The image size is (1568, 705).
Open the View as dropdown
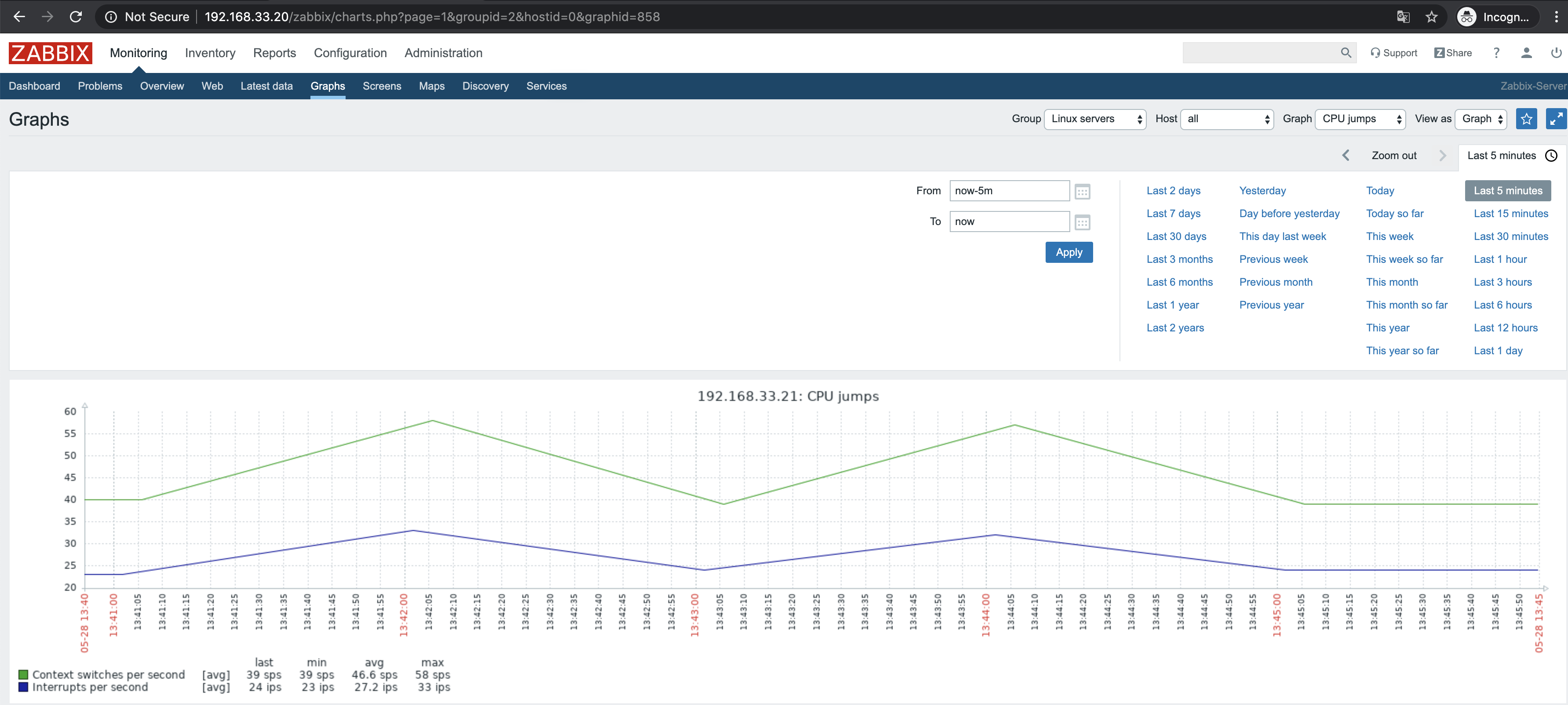pos(1480,119)
